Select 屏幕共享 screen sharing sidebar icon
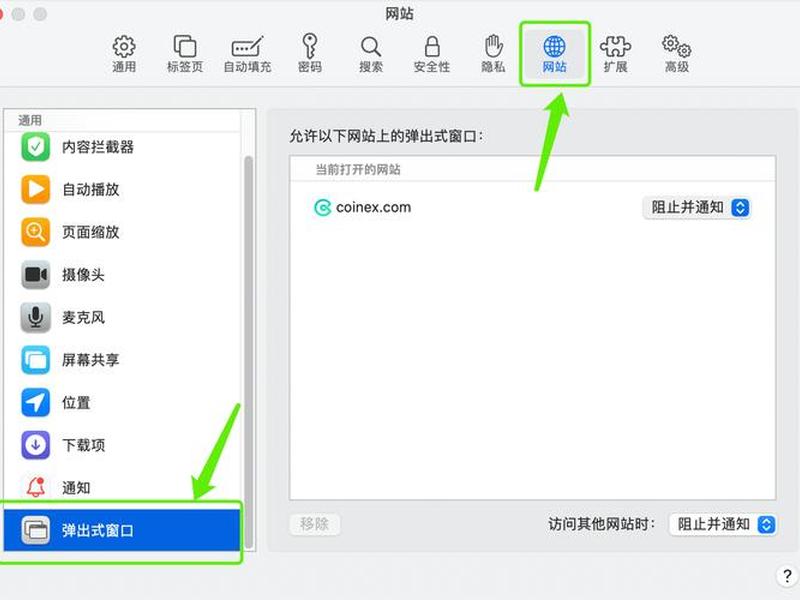 coord(35,360)
